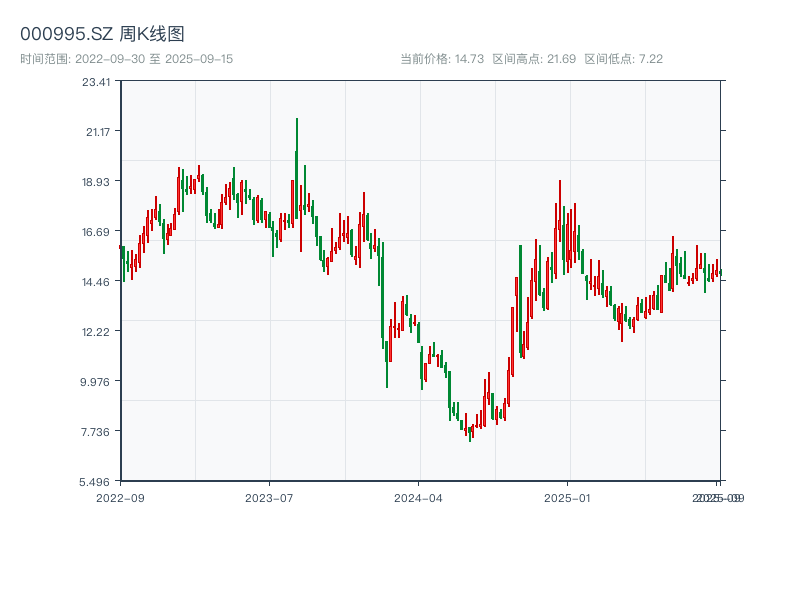Click the 7.736 y-axis price label
This screenshot has width=800, height=600.
pyautogui.click(x=97, y=431)
